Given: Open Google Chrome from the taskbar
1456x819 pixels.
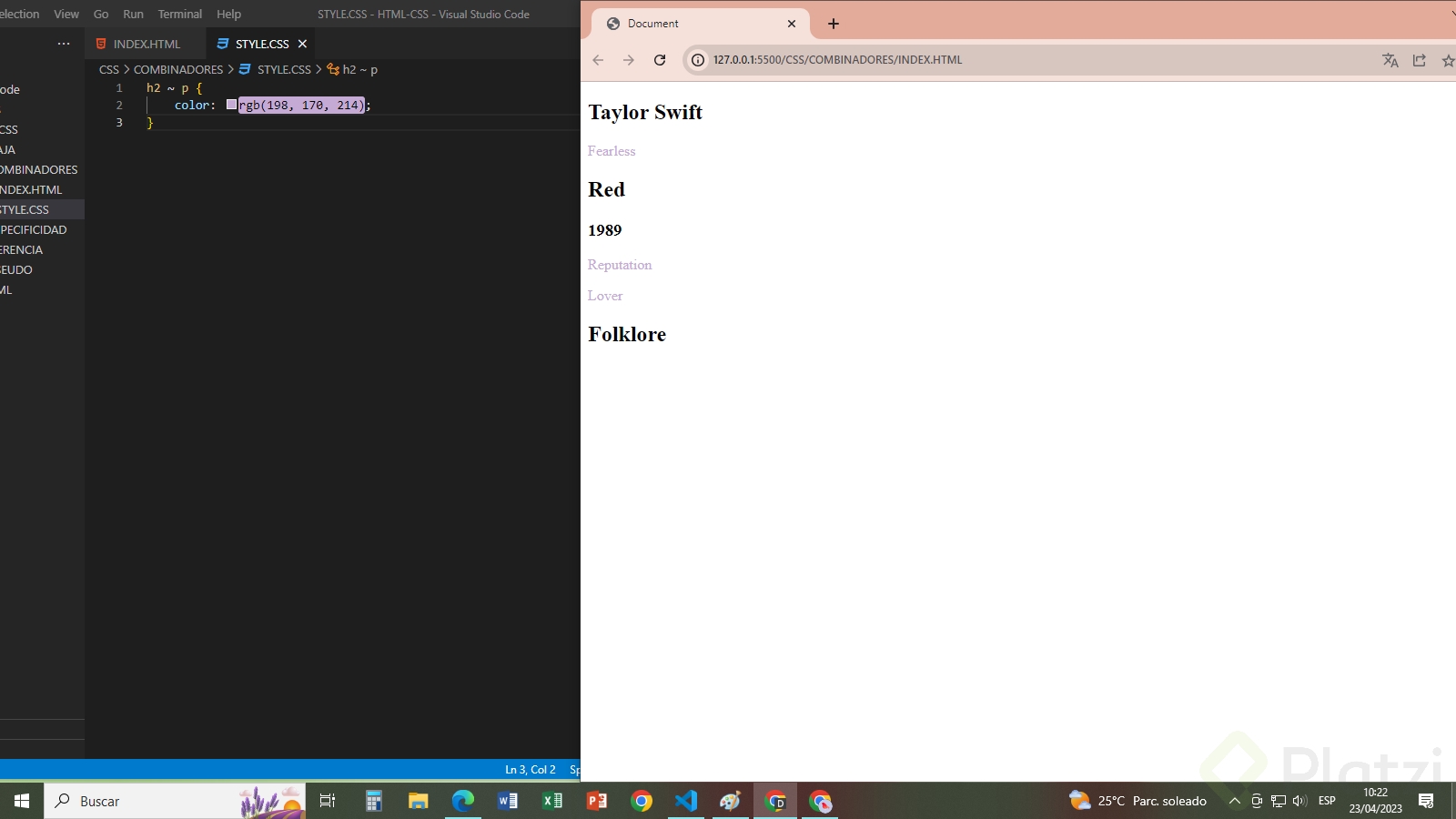Looking at the screenshot, I should point(642,801).
